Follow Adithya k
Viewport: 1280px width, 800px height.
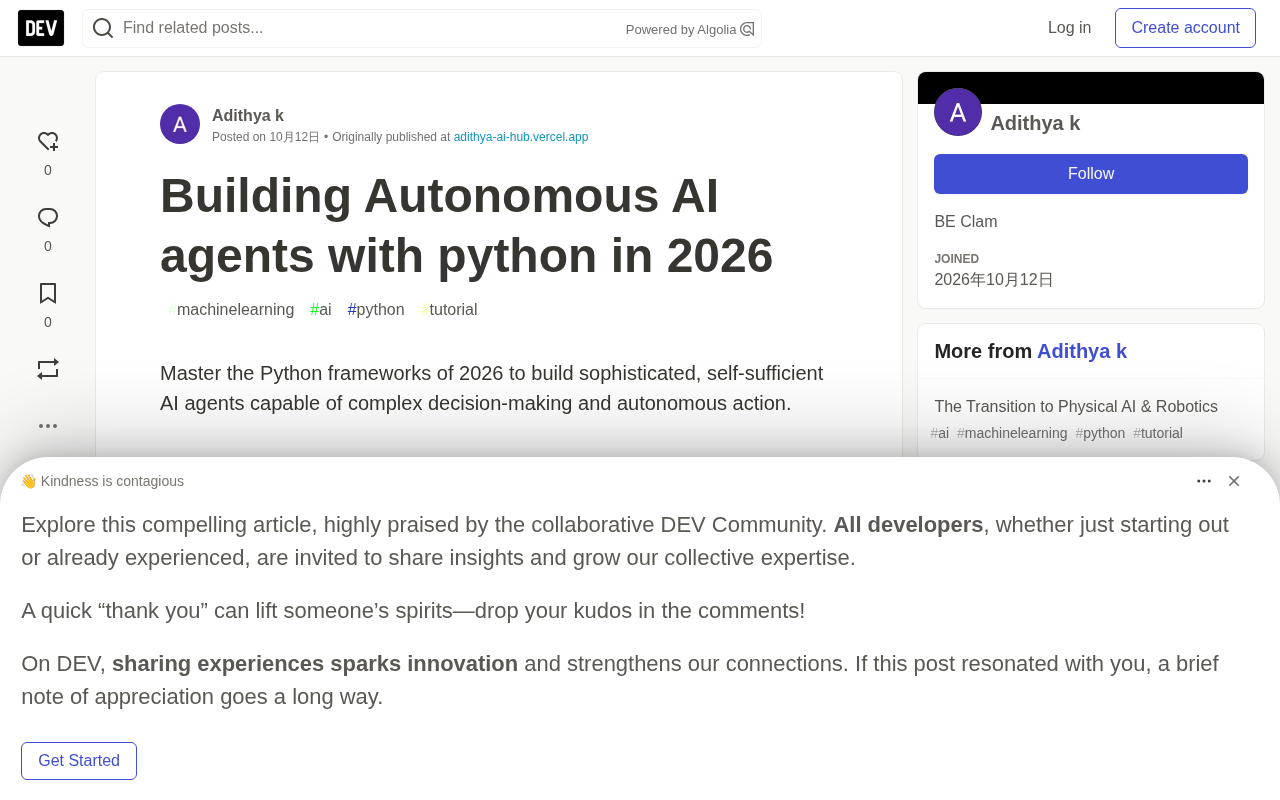pyautogui.click(x=1091, y=174)
